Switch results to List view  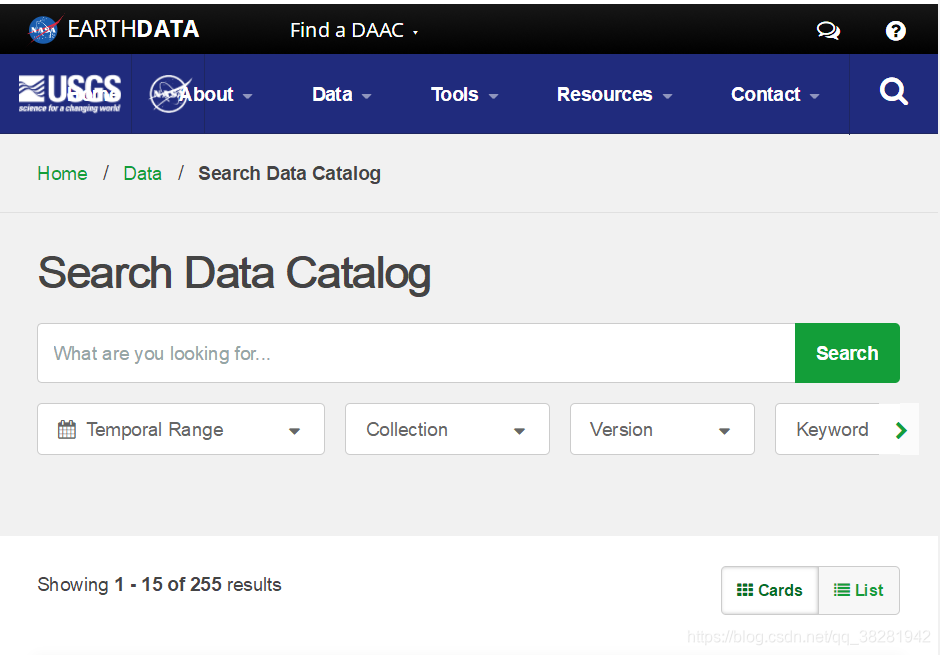tap(859, 590)
